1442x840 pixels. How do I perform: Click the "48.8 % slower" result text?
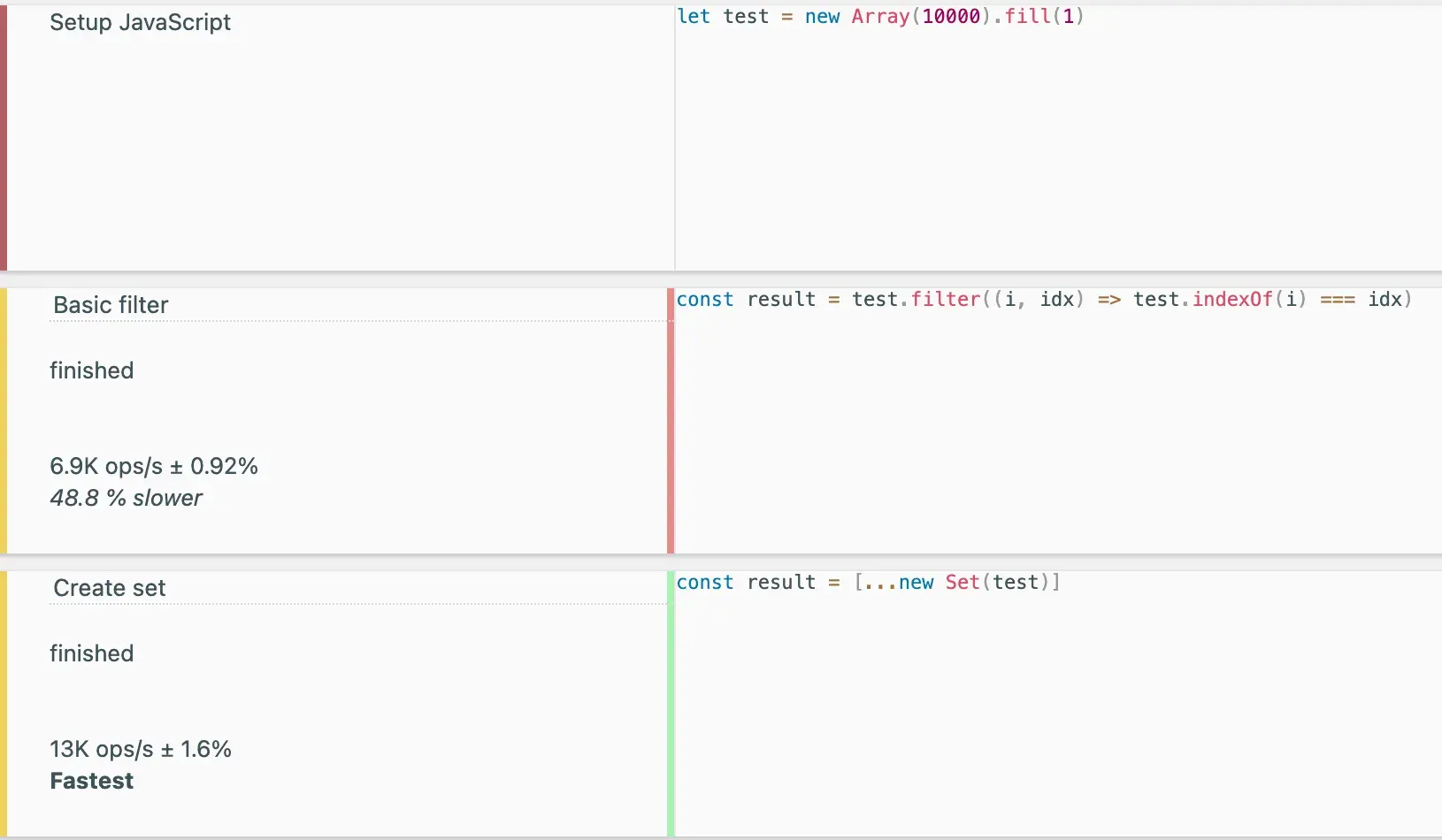tap(126, 498)
